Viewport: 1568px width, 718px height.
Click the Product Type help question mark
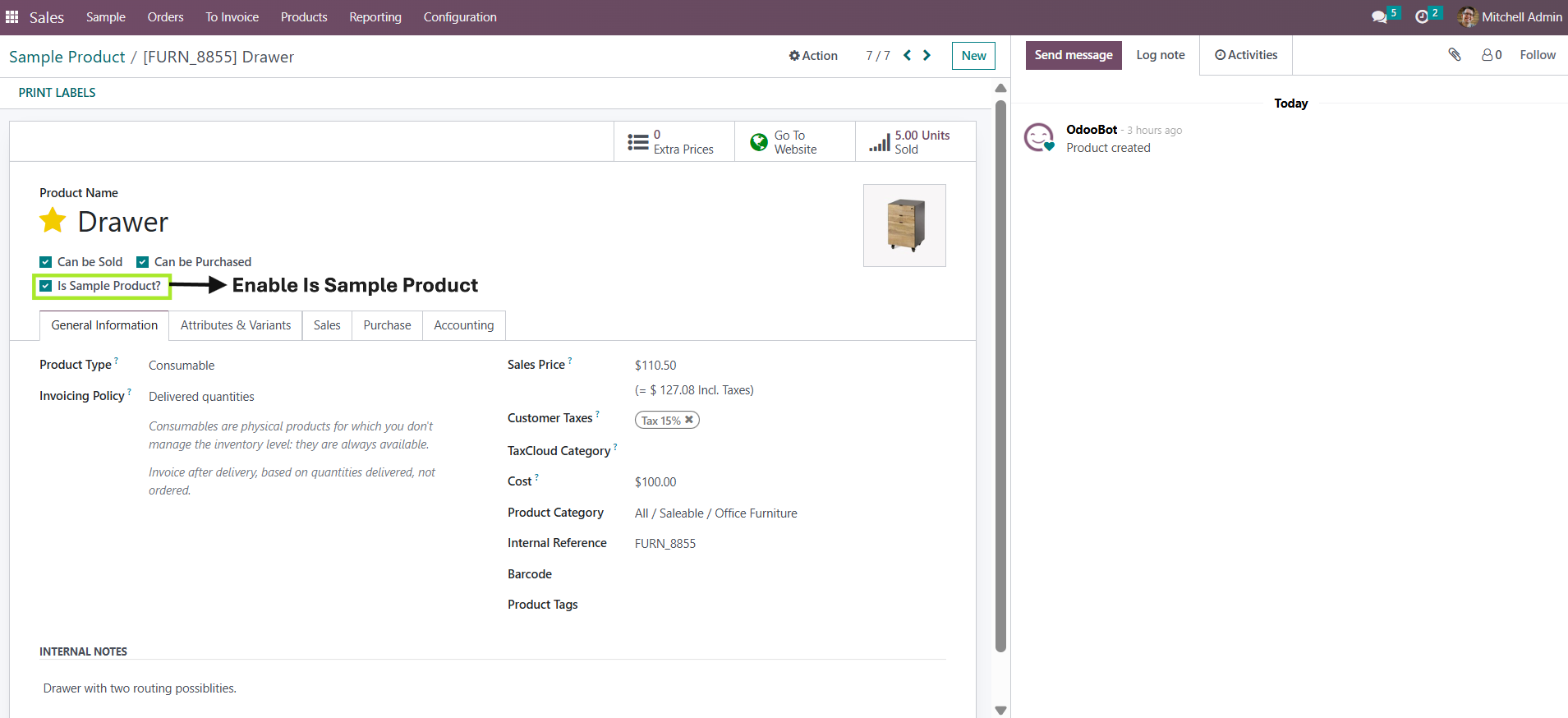[x=116, y=361]
